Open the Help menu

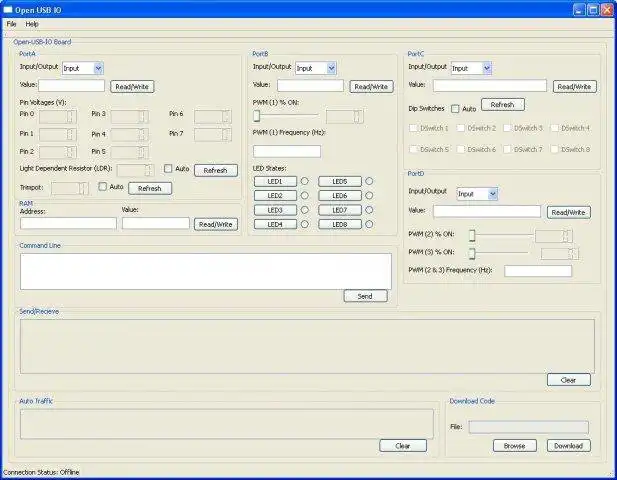(32, 24)
